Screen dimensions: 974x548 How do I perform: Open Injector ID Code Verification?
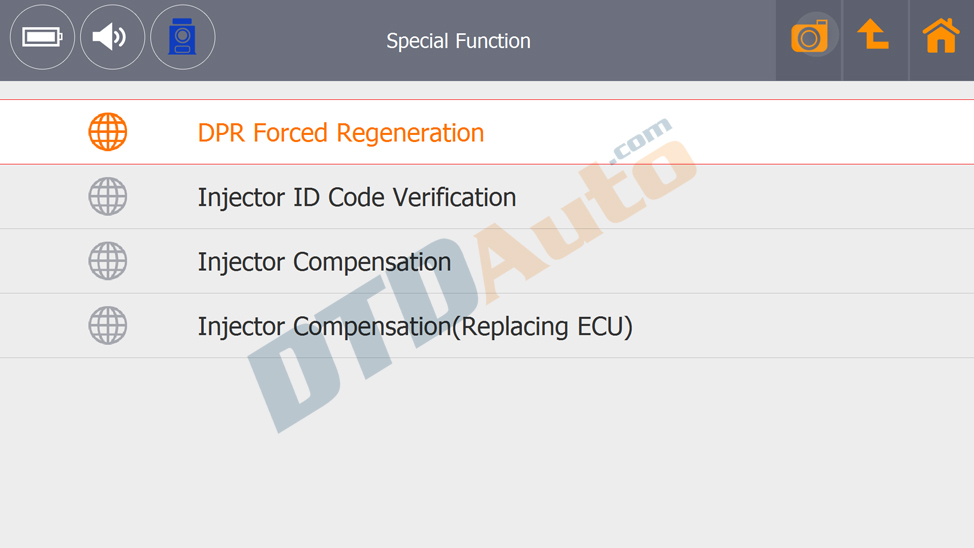[356, 197]
